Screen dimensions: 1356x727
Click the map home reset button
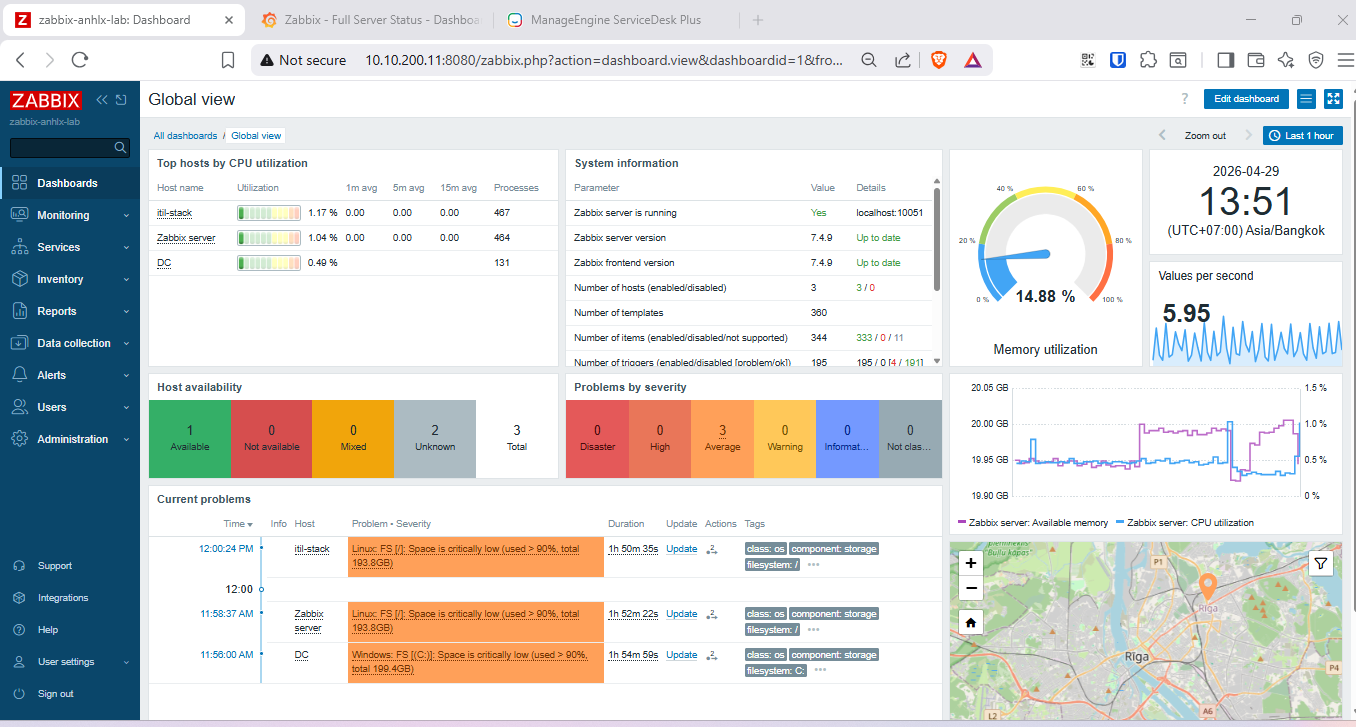point(971,623)
